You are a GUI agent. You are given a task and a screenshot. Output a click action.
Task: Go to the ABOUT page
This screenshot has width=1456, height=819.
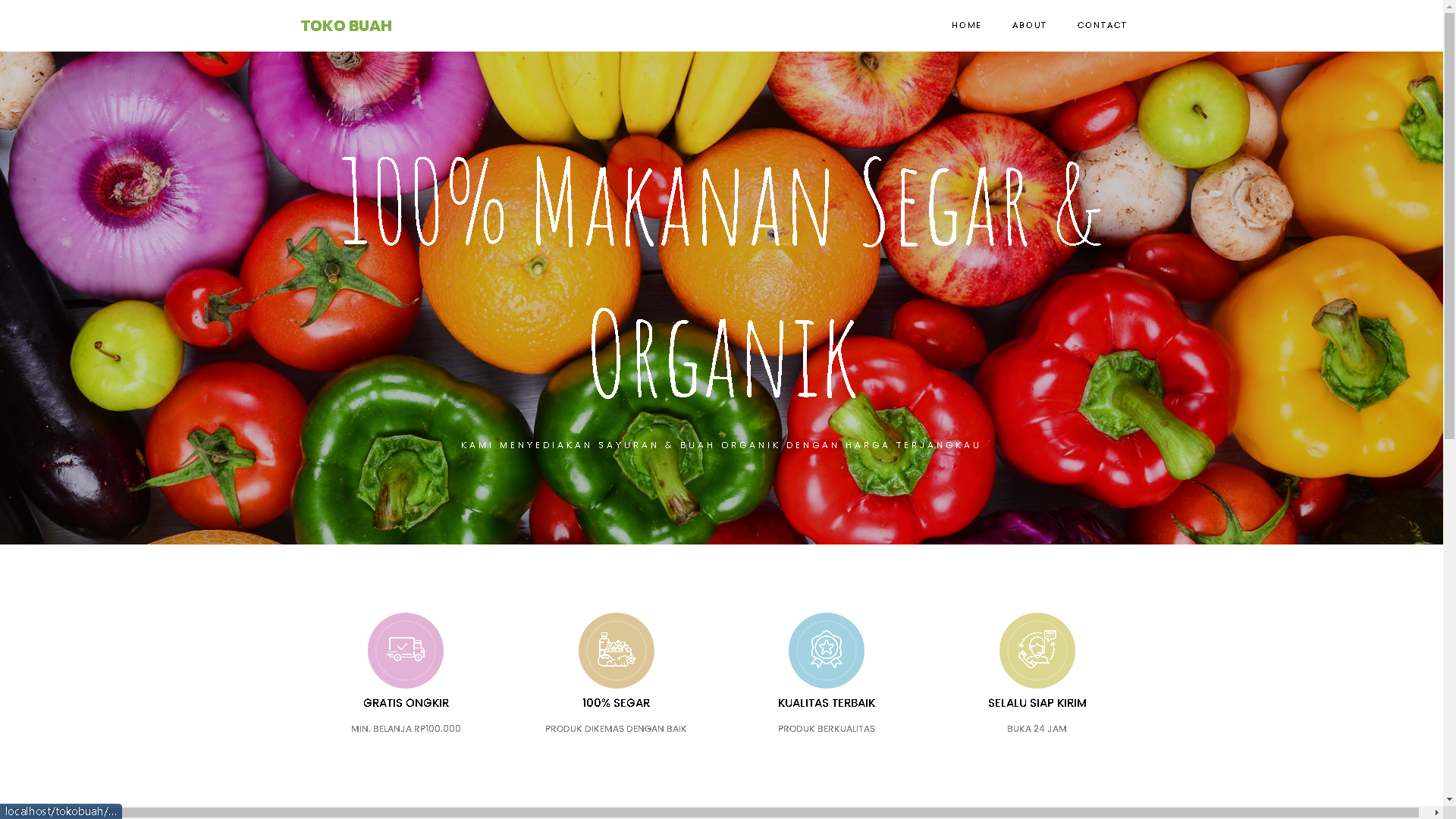click(x=1029, y=25)
